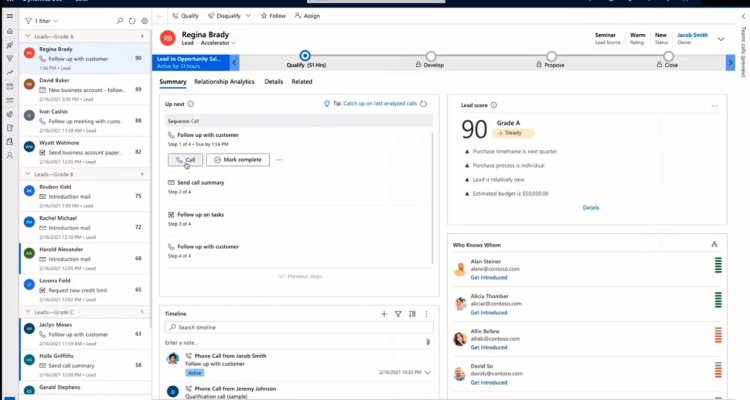This screenshot has width=750, height=400.
Task: Collapse Leads—Grade B group
Action: (x=28, y=174)
